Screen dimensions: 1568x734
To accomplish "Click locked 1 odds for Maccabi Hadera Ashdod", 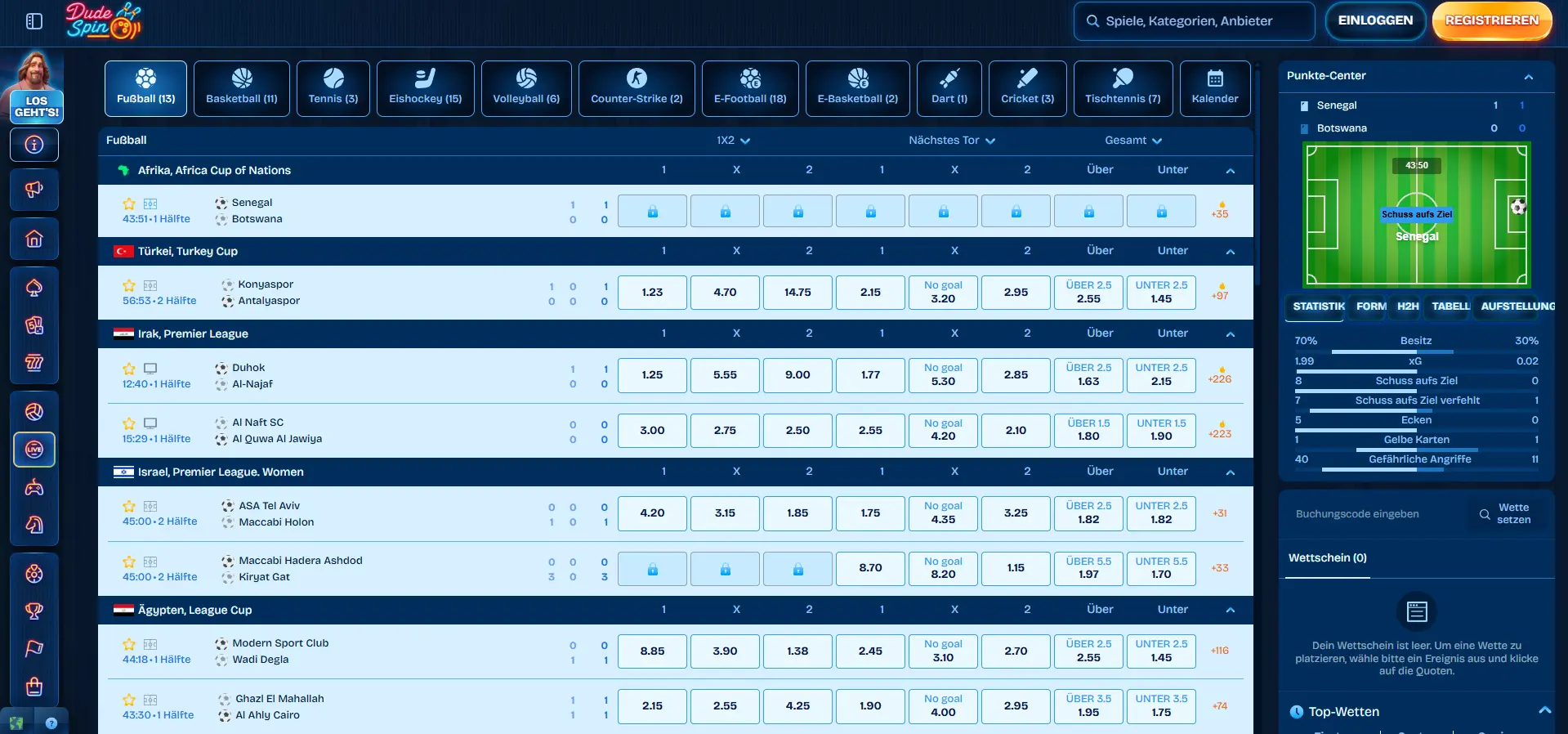I will [652, 569].
